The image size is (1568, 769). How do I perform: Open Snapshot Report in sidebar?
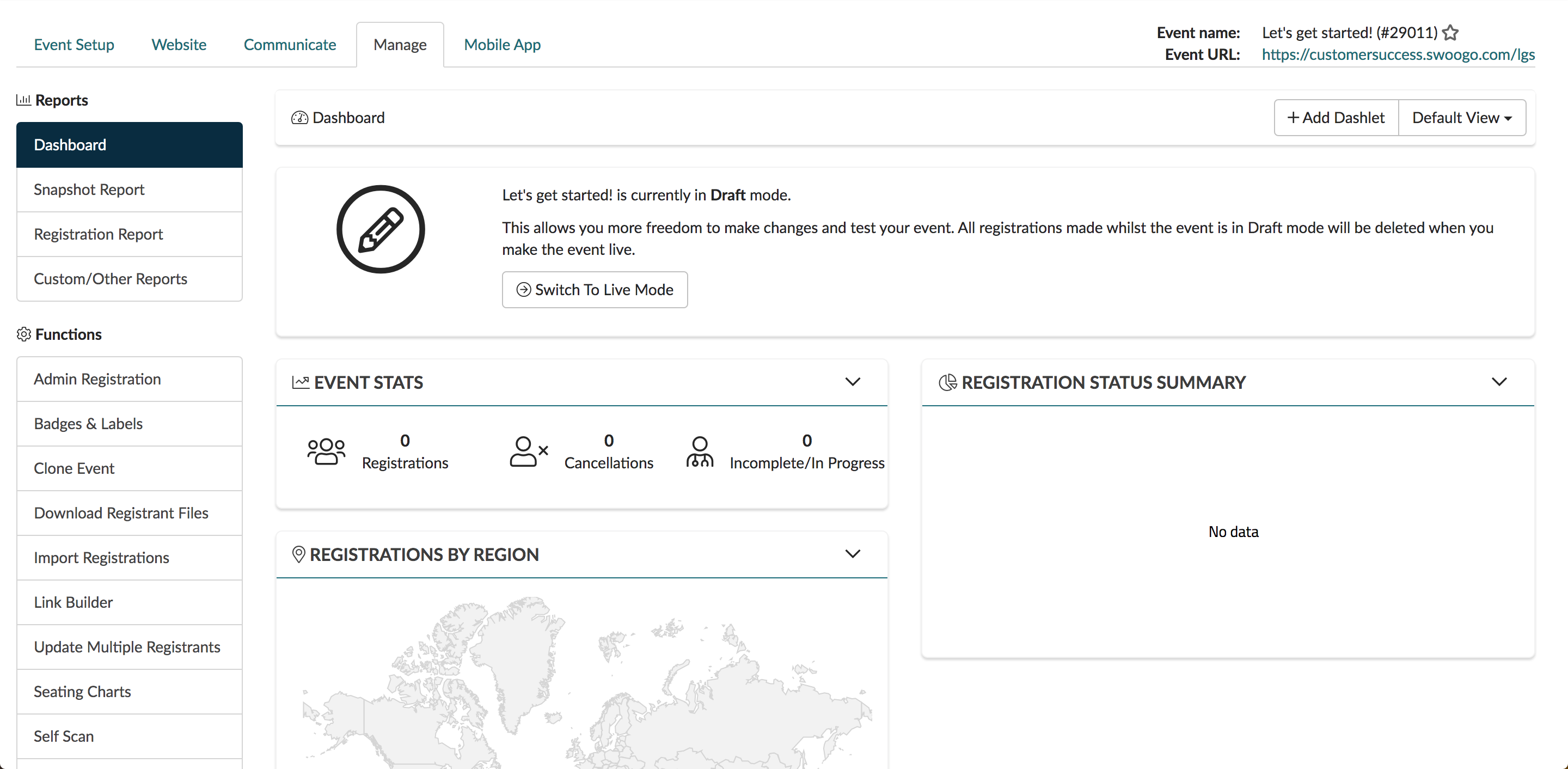point(89,190)
